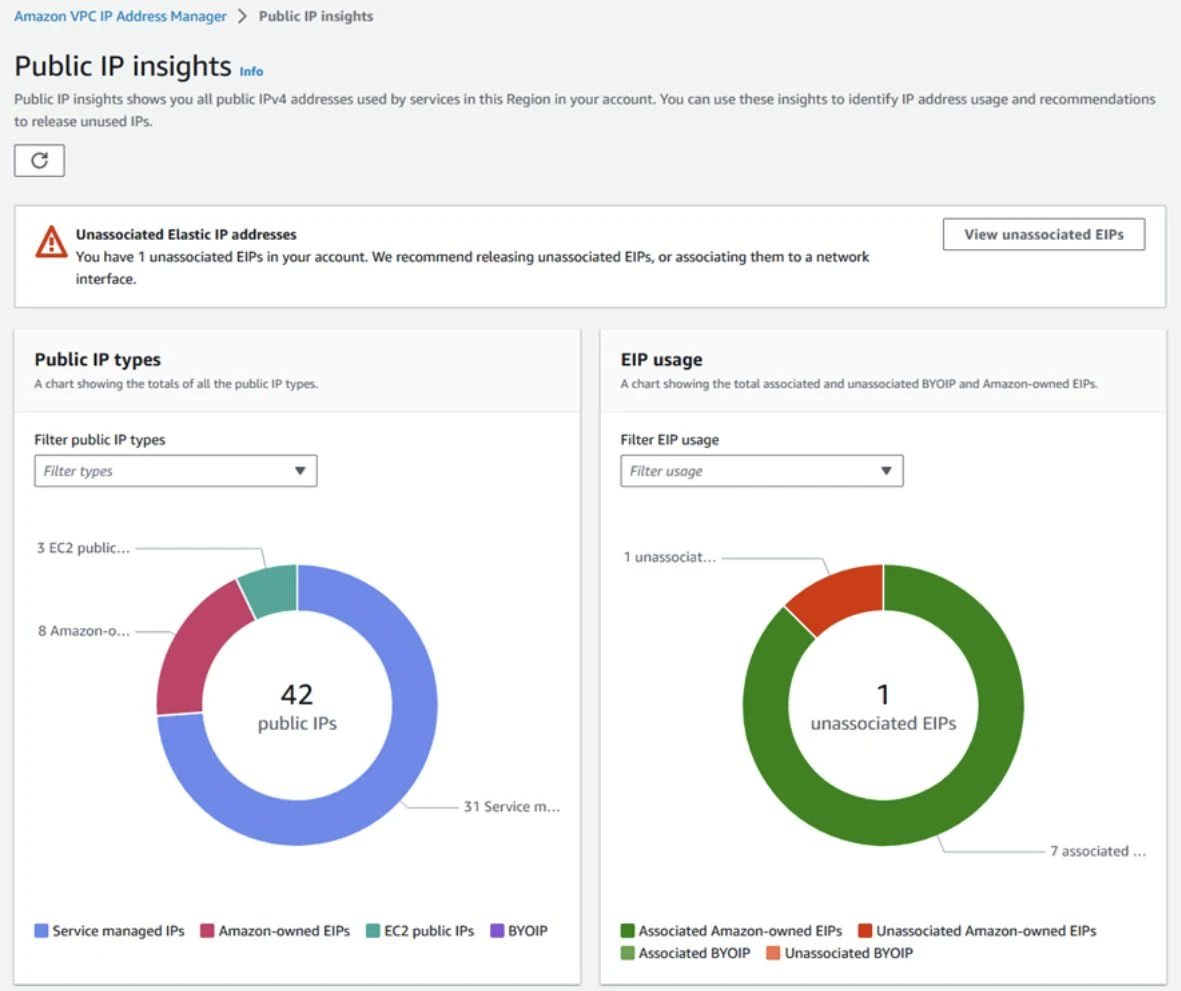The image size is (1181, 991).
Task: Open the Filter usage dropdown
Action: (761, 470)
